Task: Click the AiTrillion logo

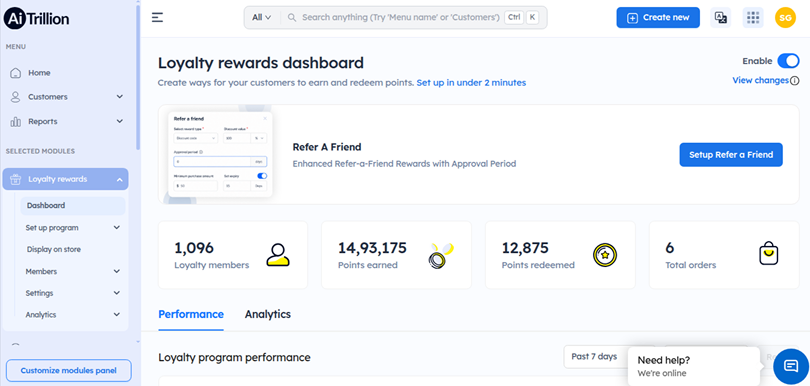Action: tap(36, 19)
